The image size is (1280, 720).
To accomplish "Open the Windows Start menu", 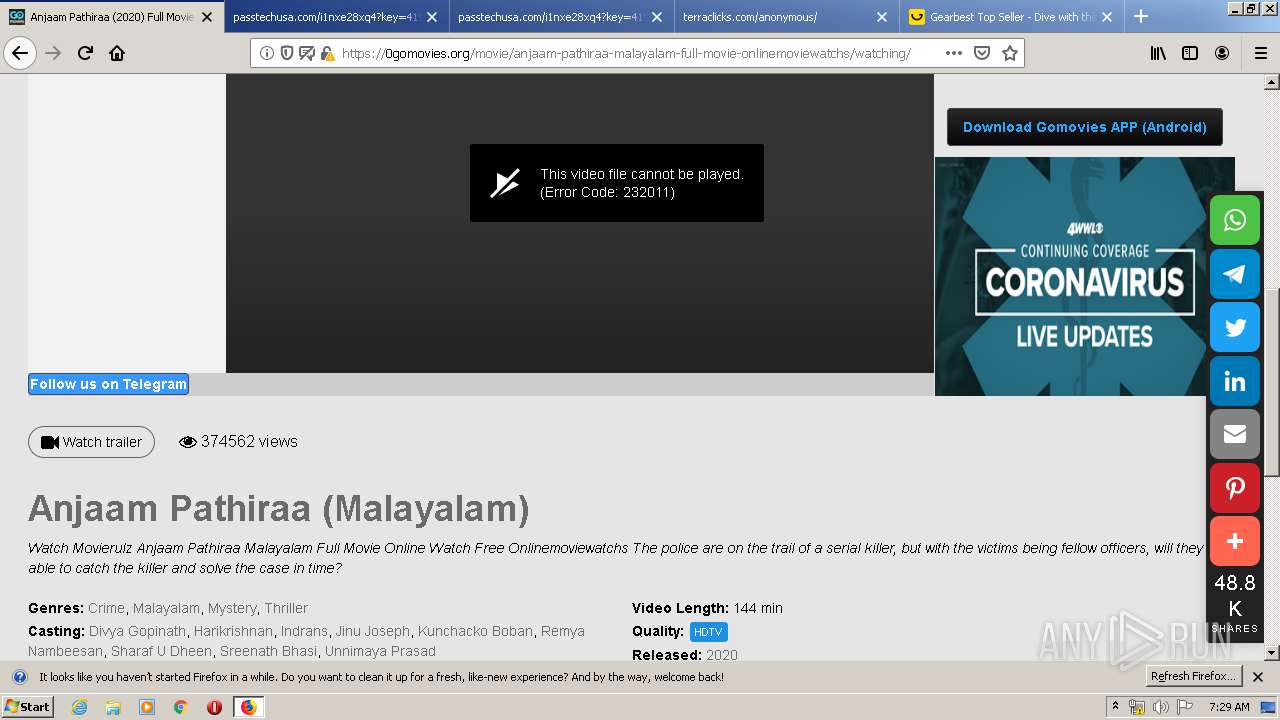I will click(28, 707).
